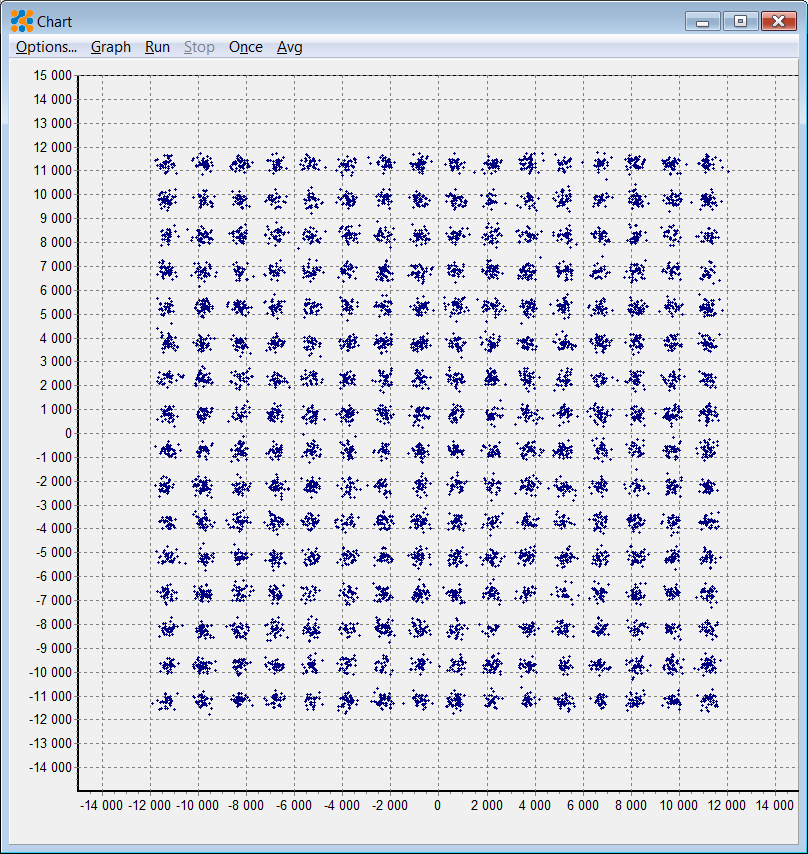The image size is (808, 854).
Task: Click the 4 000 x-axis label
Action: 535,806
